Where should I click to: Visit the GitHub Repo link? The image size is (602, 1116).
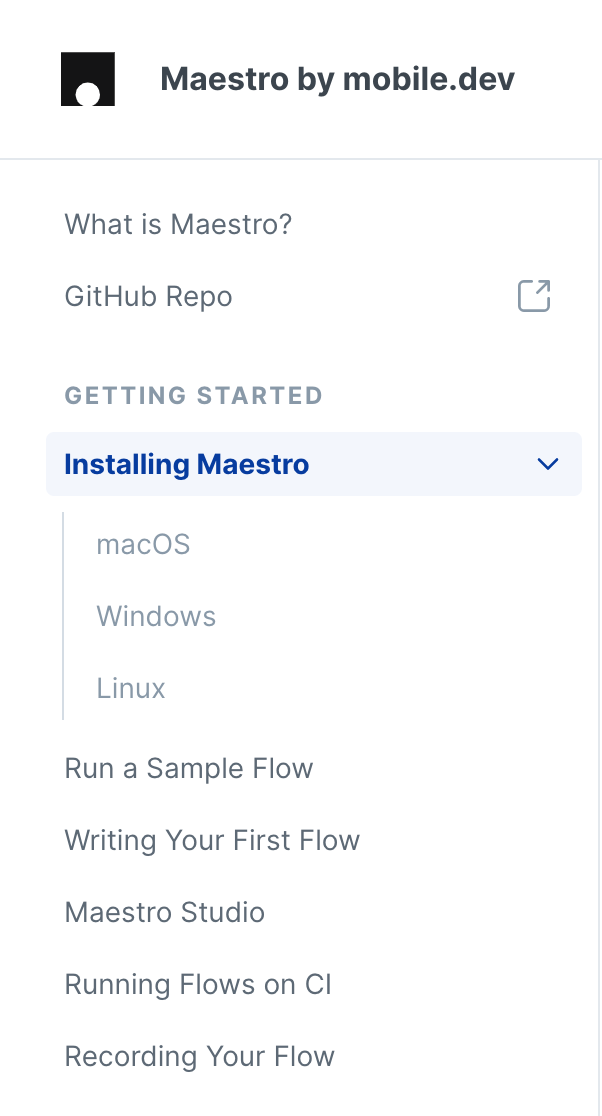pos(148,296)
